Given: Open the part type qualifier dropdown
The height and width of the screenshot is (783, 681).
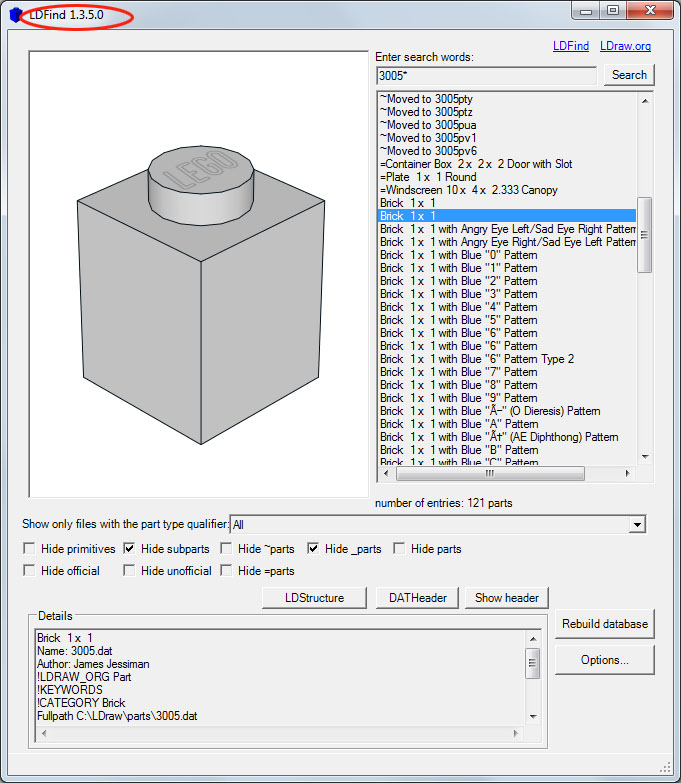Looking at the screenshot, I should click(637, 525).
